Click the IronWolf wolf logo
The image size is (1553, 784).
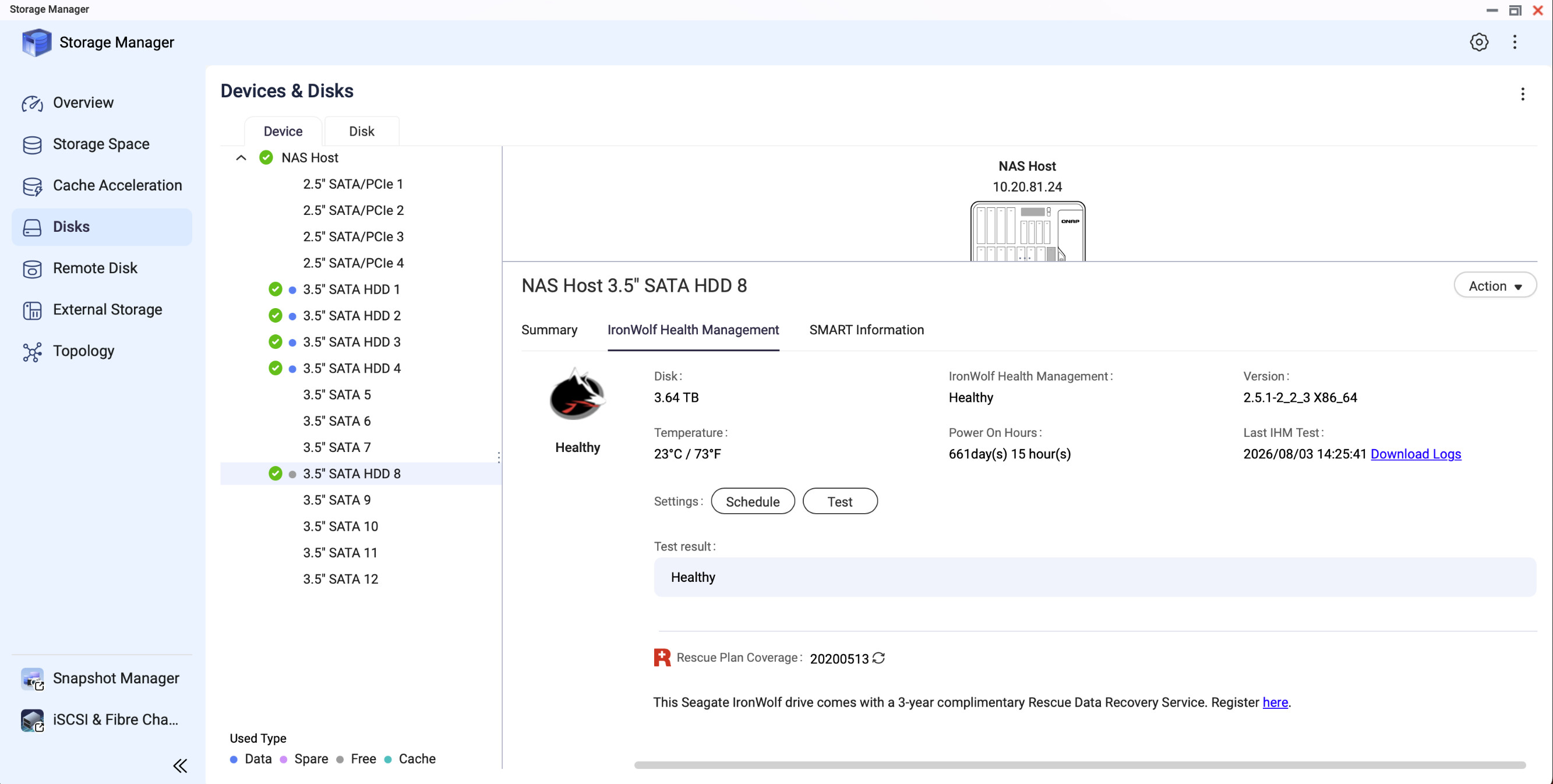tap(577, 394)
